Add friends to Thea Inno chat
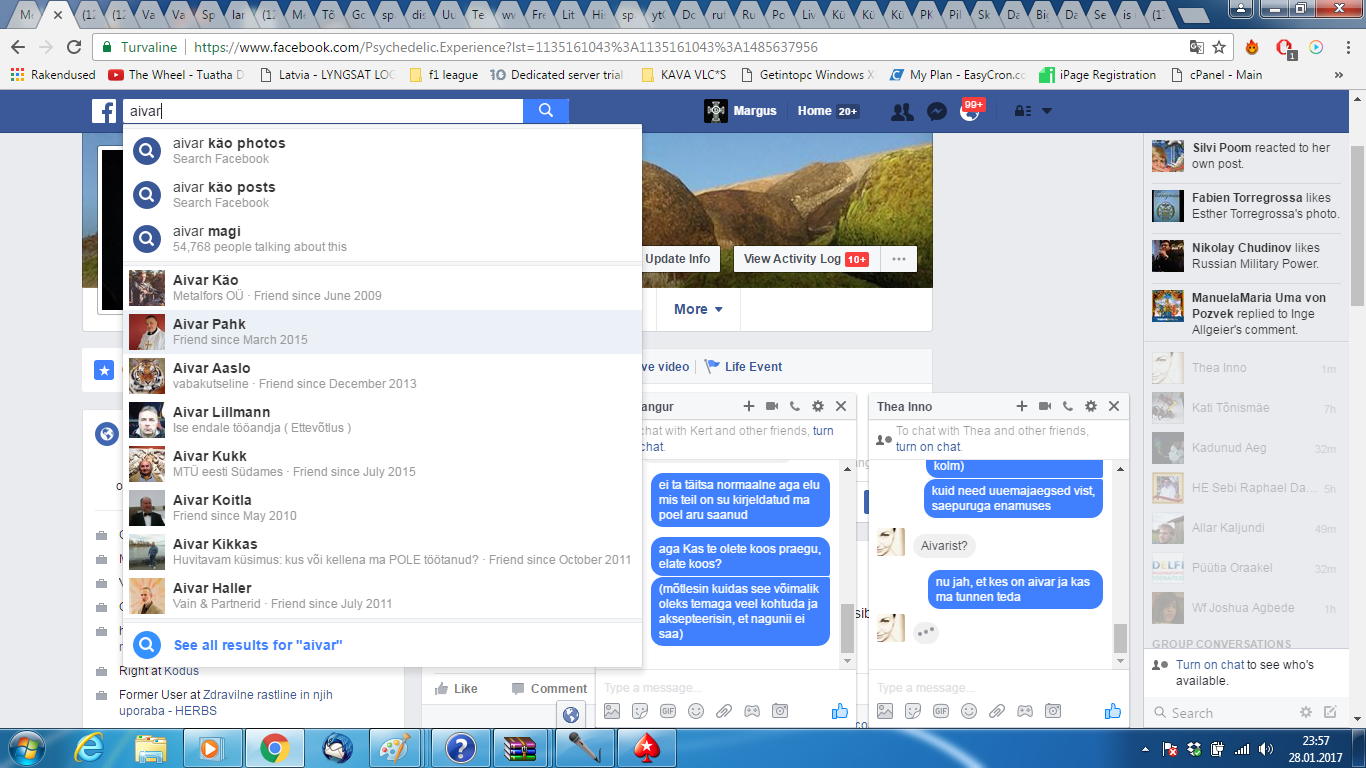 (x=1021, y=406)
